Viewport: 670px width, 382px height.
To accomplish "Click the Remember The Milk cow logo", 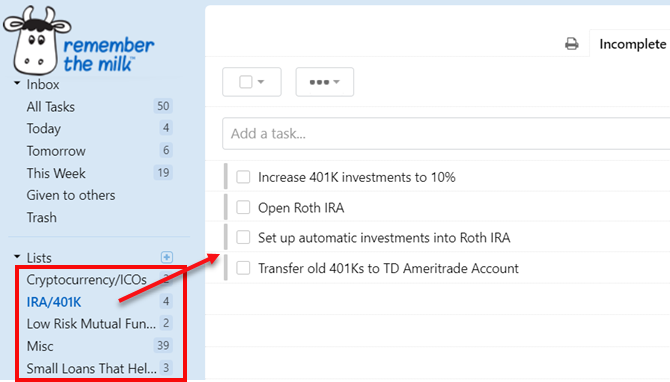I will tap(37, 41).
